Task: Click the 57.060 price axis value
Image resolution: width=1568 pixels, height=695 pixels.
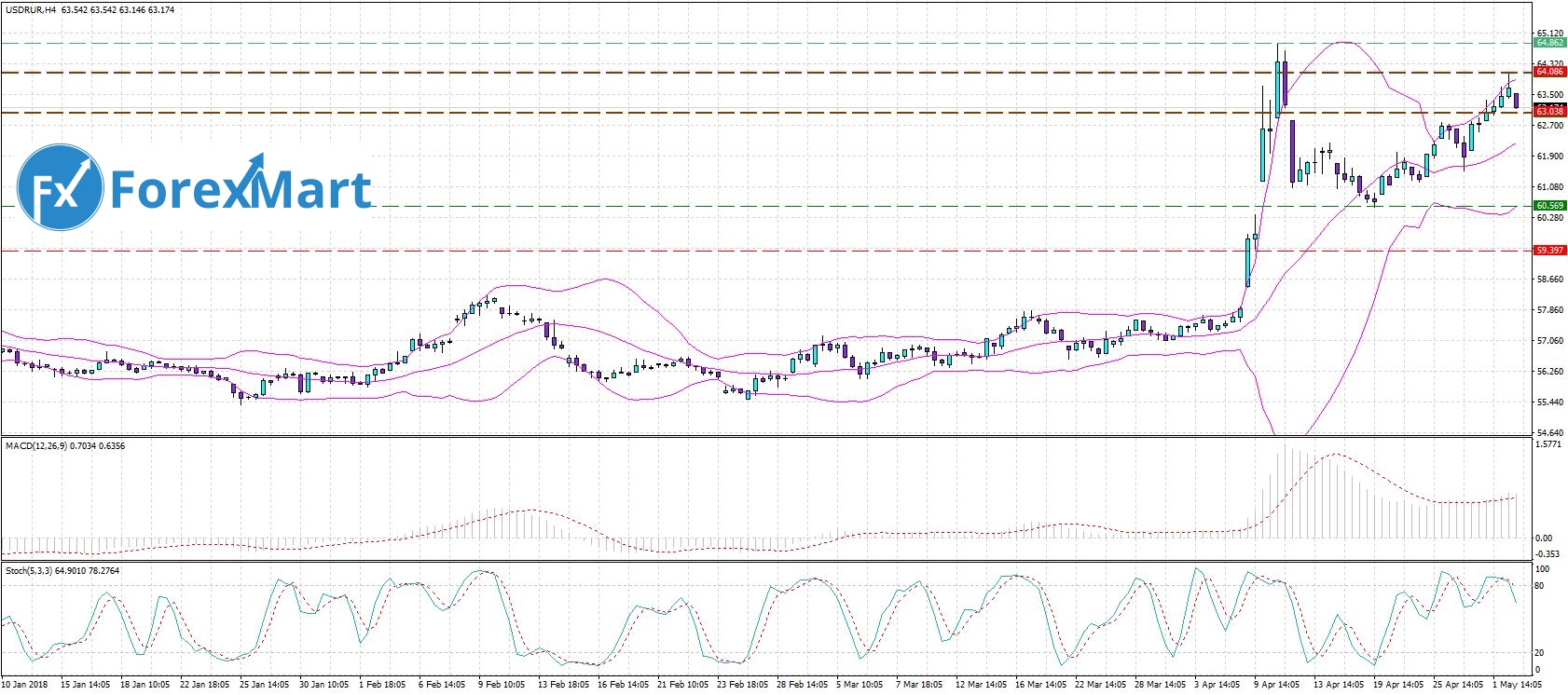Action: [x=1550, y=340]
